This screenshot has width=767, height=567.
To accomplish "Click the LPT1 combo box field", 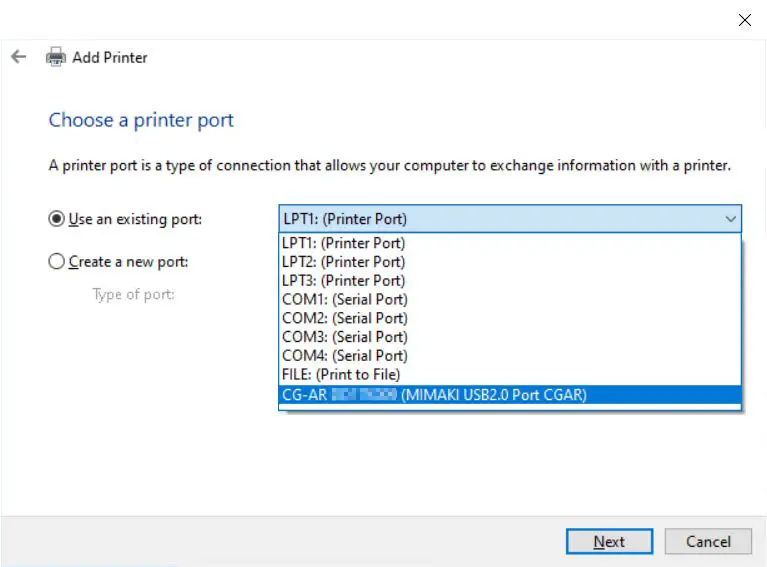I will (510, 219).
